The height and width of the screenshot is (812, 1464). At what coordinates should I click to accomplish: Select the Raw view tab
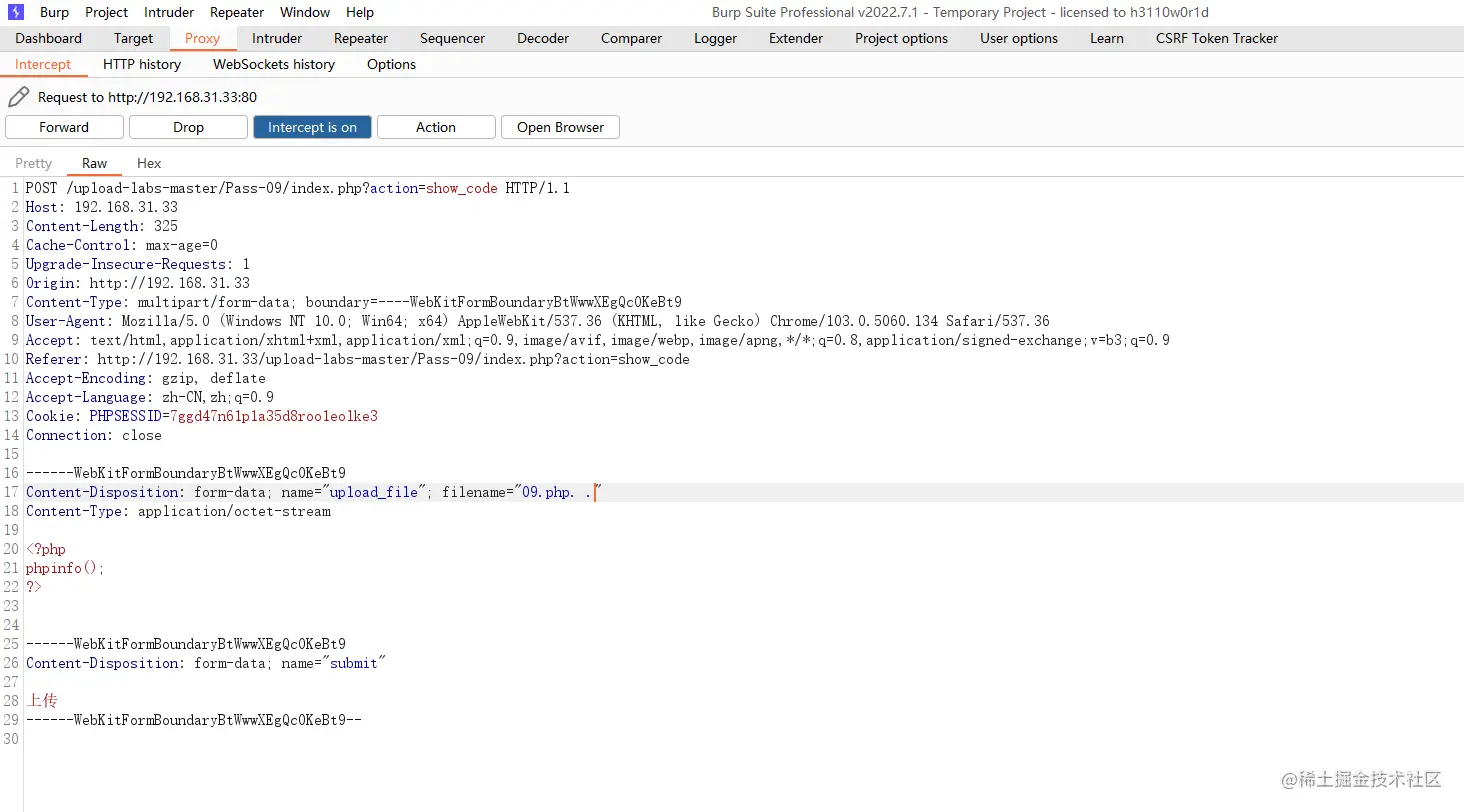95,163
